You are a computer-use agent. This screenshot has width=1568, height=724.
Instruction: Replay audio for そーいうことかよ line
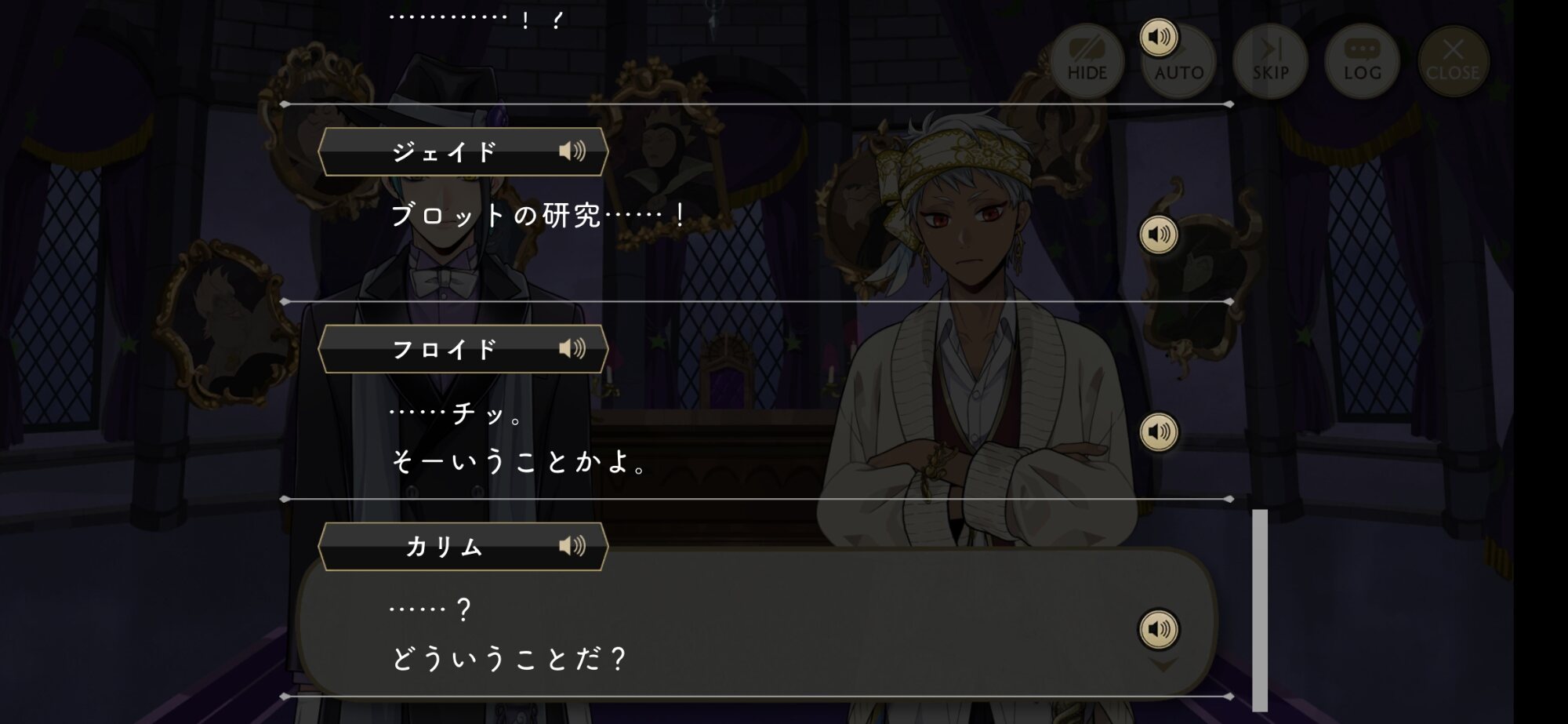pos(1159,432)
